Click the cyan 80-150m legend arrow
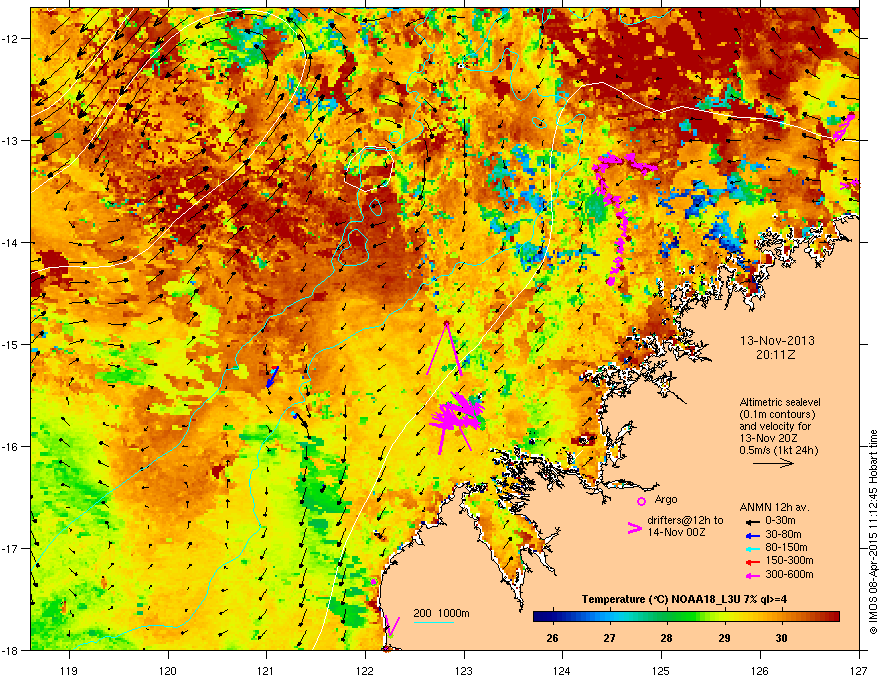 752,548
